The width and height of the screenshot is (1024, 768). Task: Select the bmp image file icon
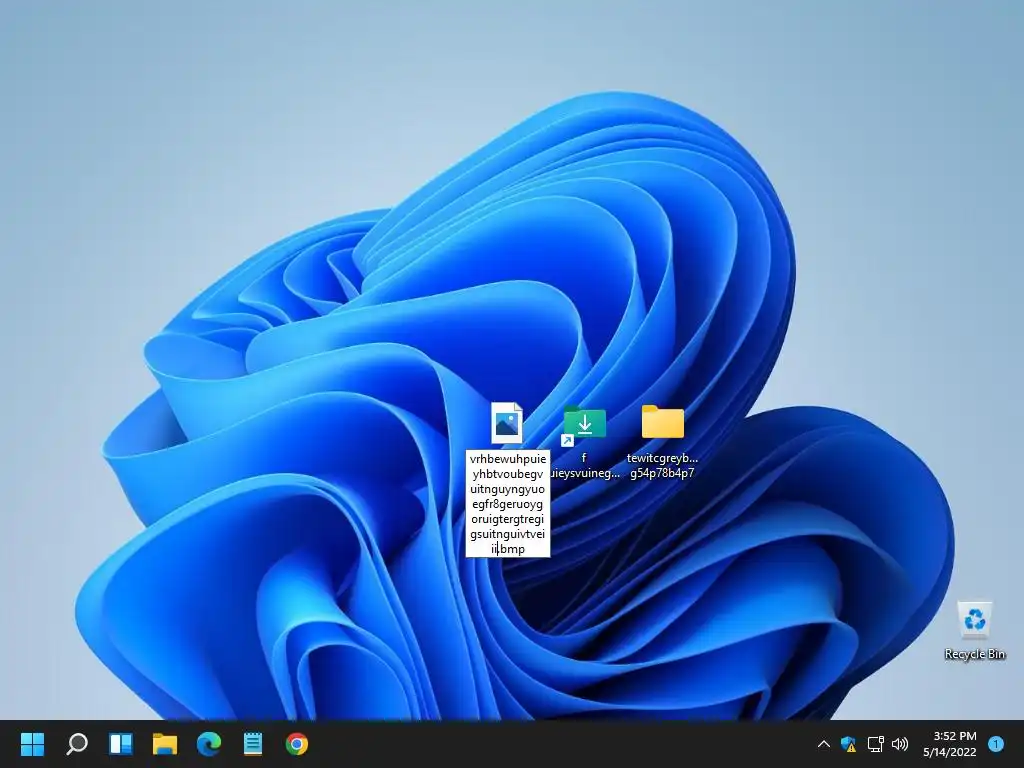click(507, 423)
